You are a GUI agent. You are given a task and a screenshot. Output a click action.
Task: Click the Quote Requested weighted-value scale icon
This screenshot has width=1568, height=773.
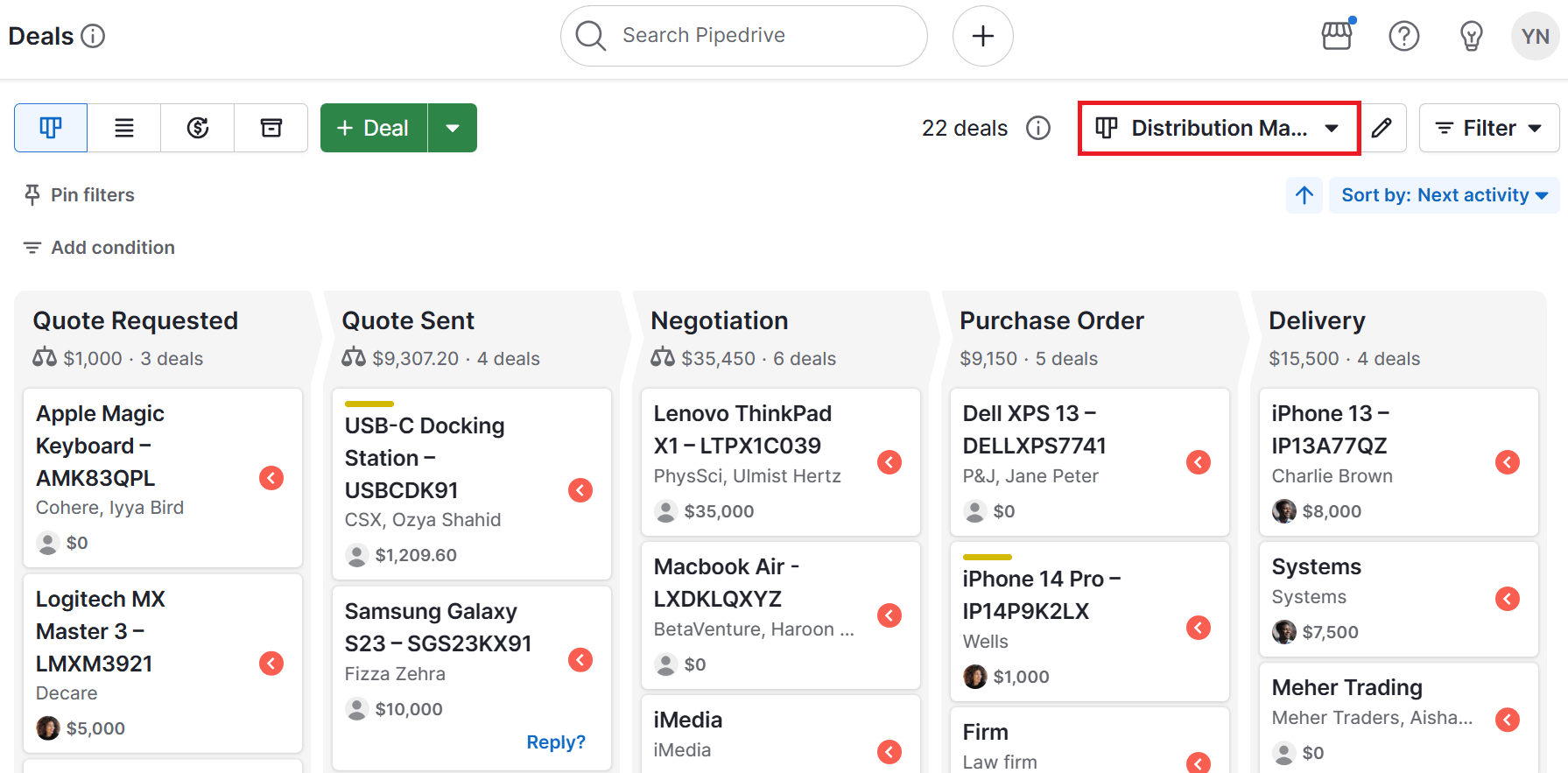[45, 357]
